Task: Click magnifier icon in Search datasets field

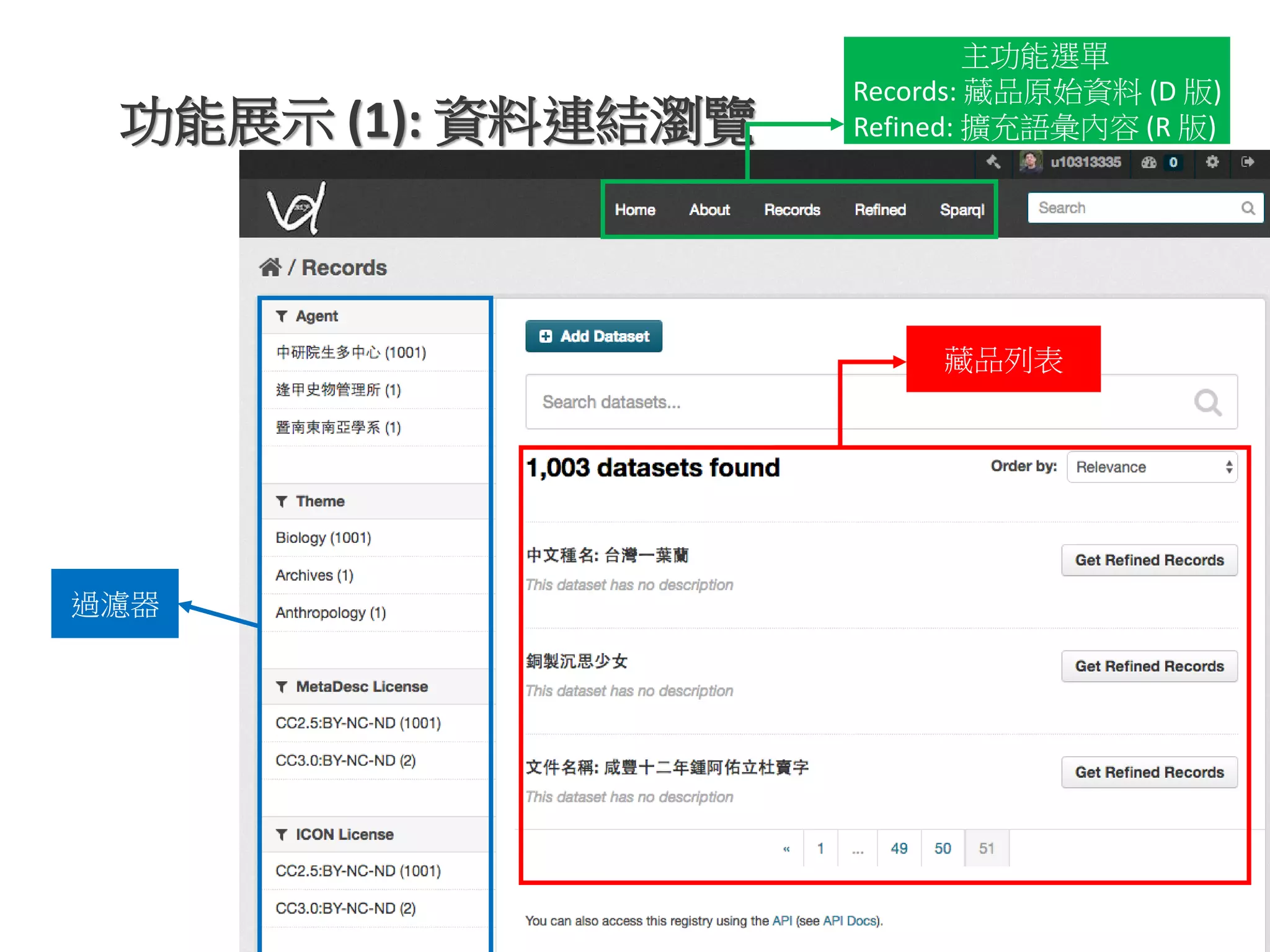Action: point(1207,402)
